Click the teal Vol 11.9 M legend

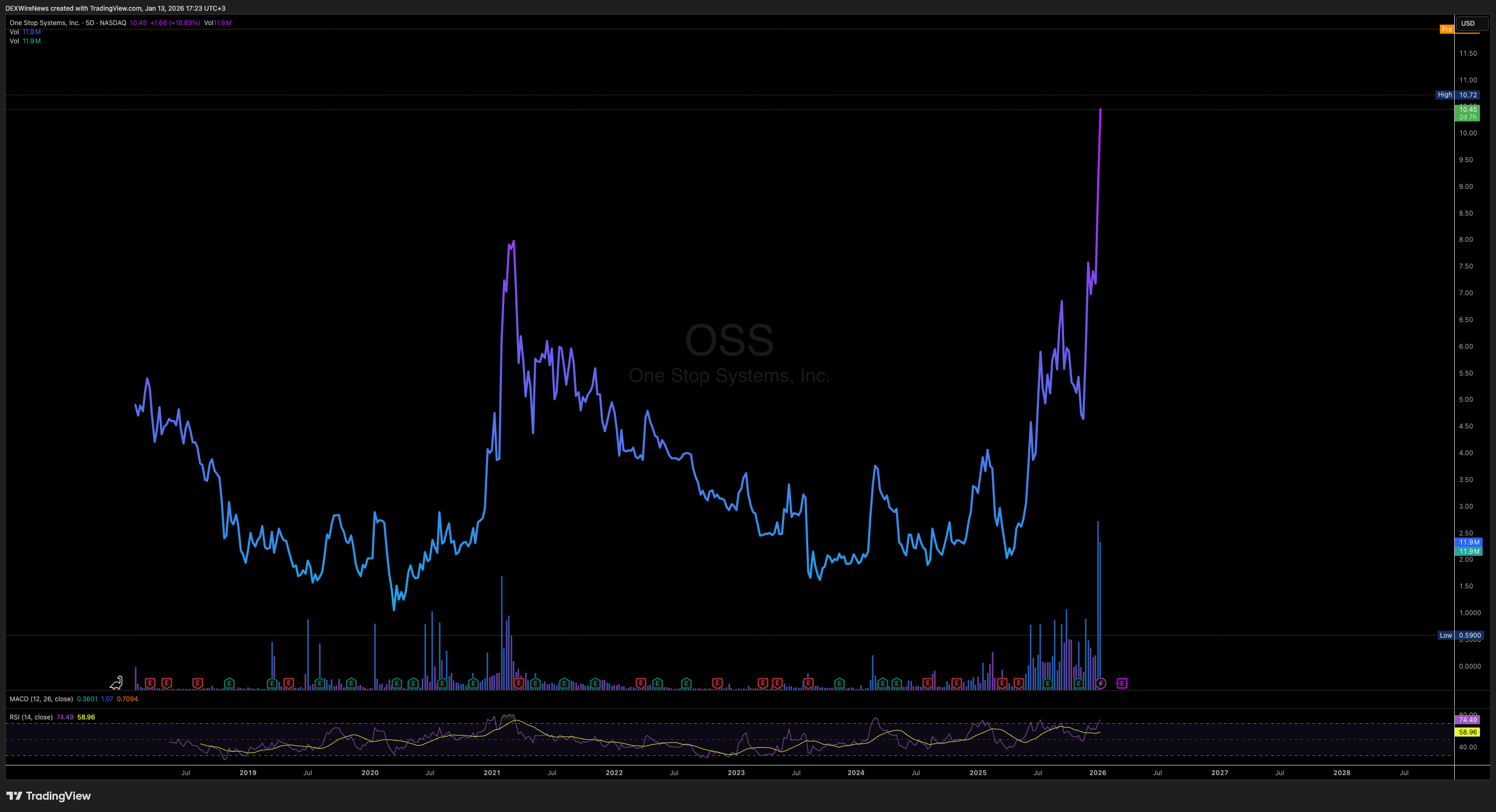[25, 41]
